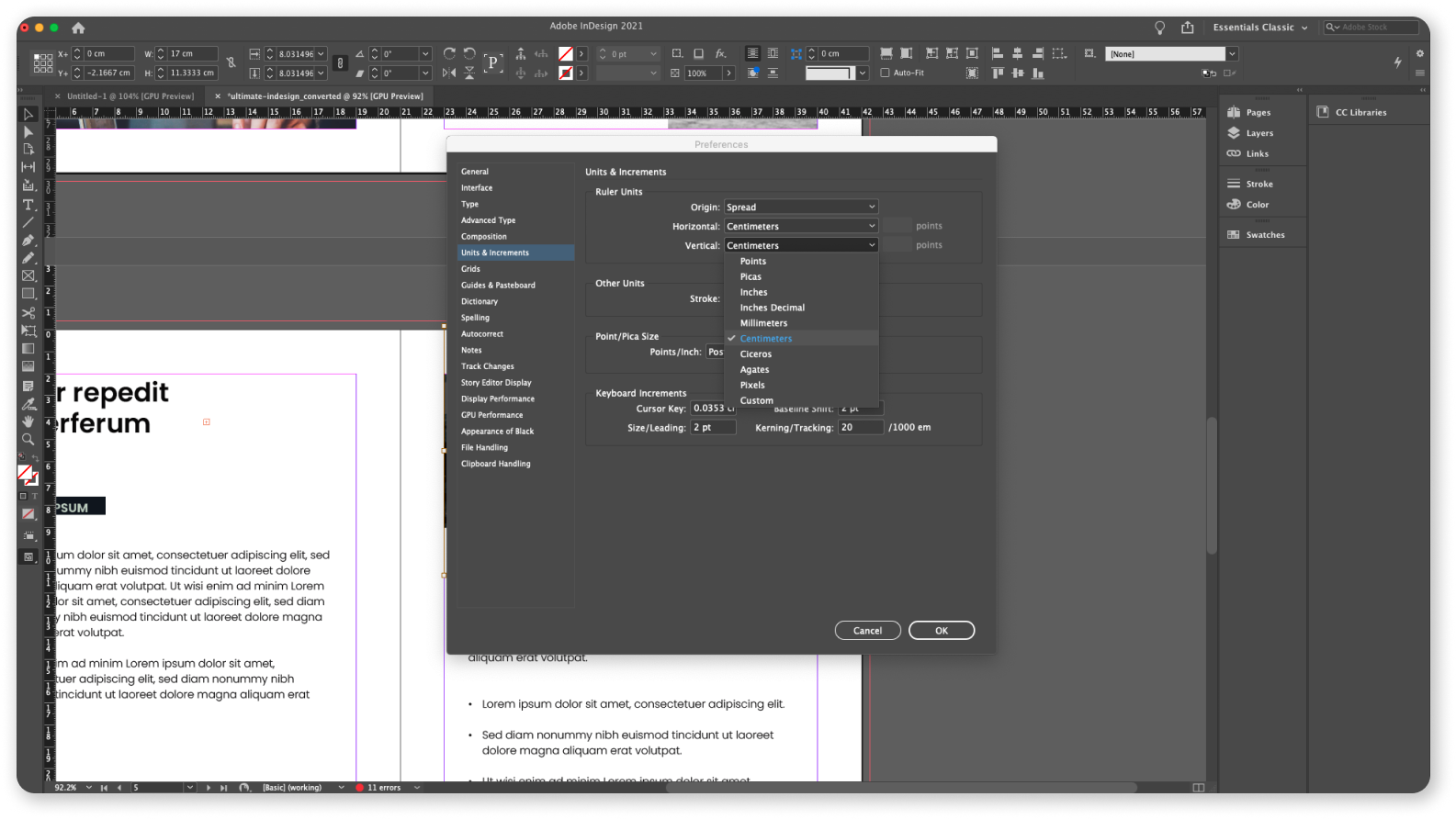Open the Origin dropdown set to Spread
Screen dimensions: 1456x819
pyautogui.click(x=800, y=208)
